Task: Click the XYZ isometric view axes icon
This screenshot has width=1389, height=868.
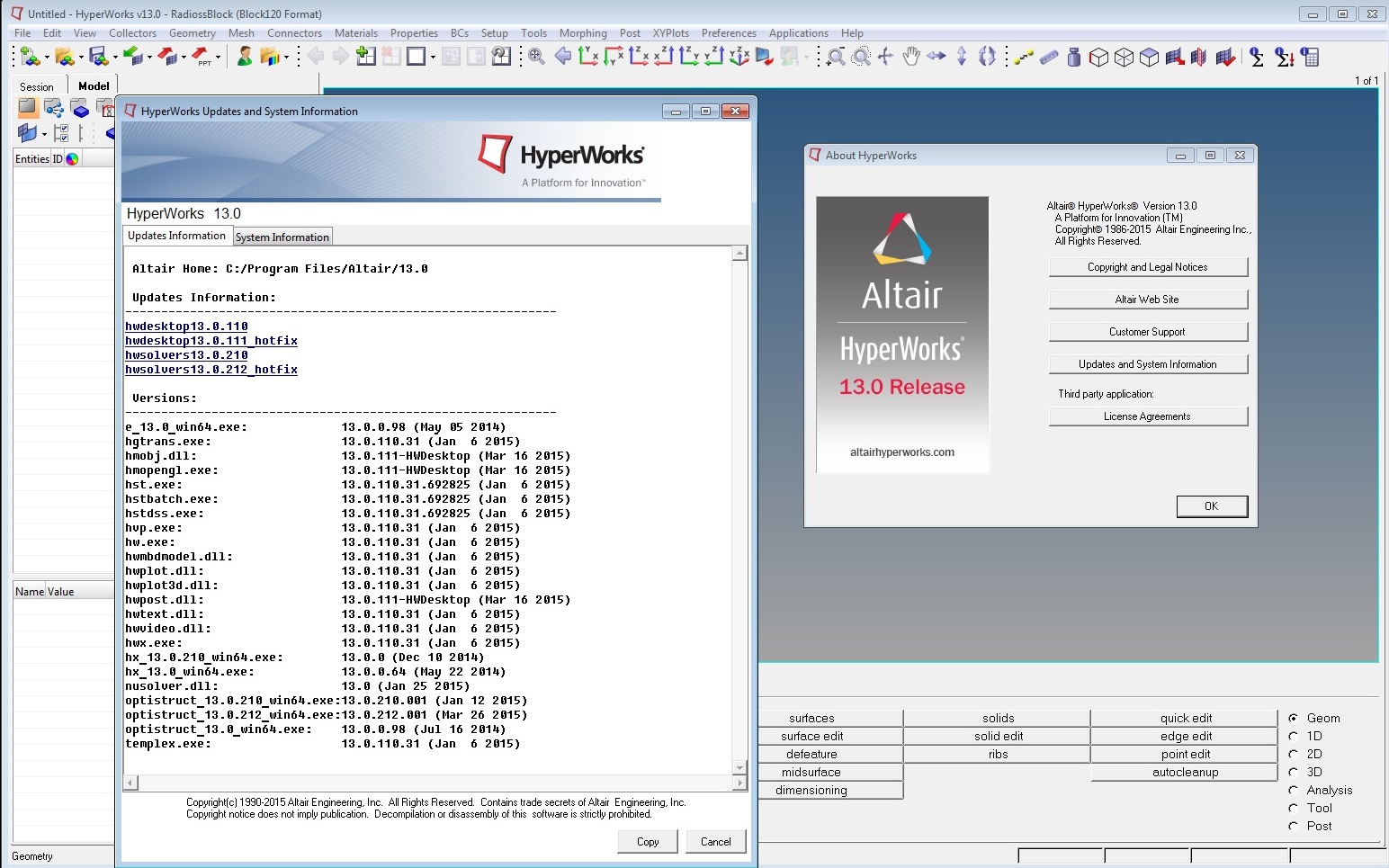Action: coord(739,57)
